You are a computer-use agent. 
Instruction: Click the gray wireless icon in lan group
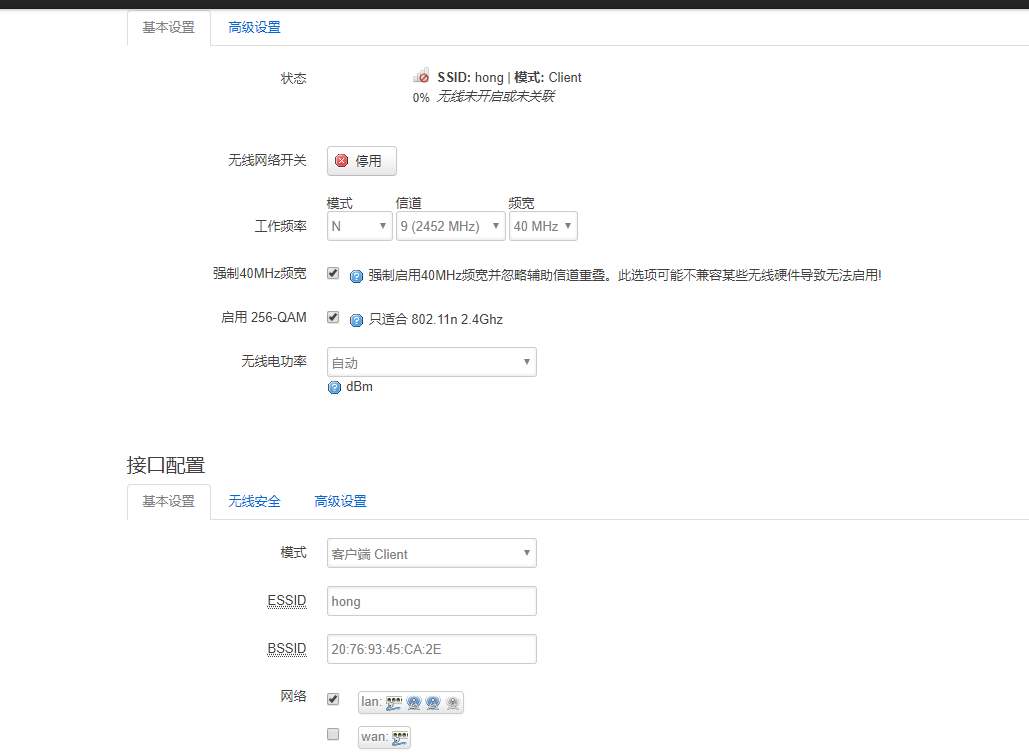(x=453, y=703)
